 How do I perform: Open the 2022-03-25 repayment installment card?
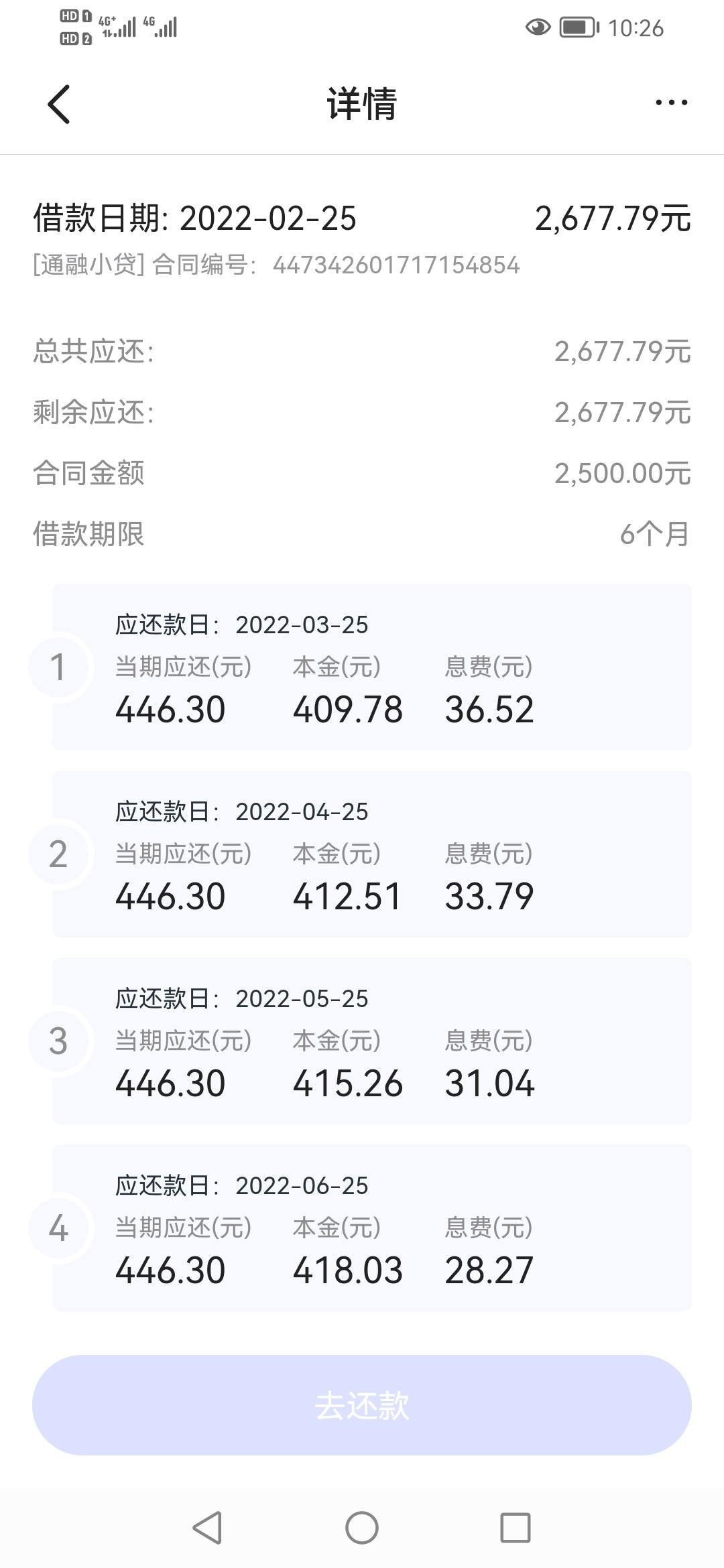coord(372,667)
